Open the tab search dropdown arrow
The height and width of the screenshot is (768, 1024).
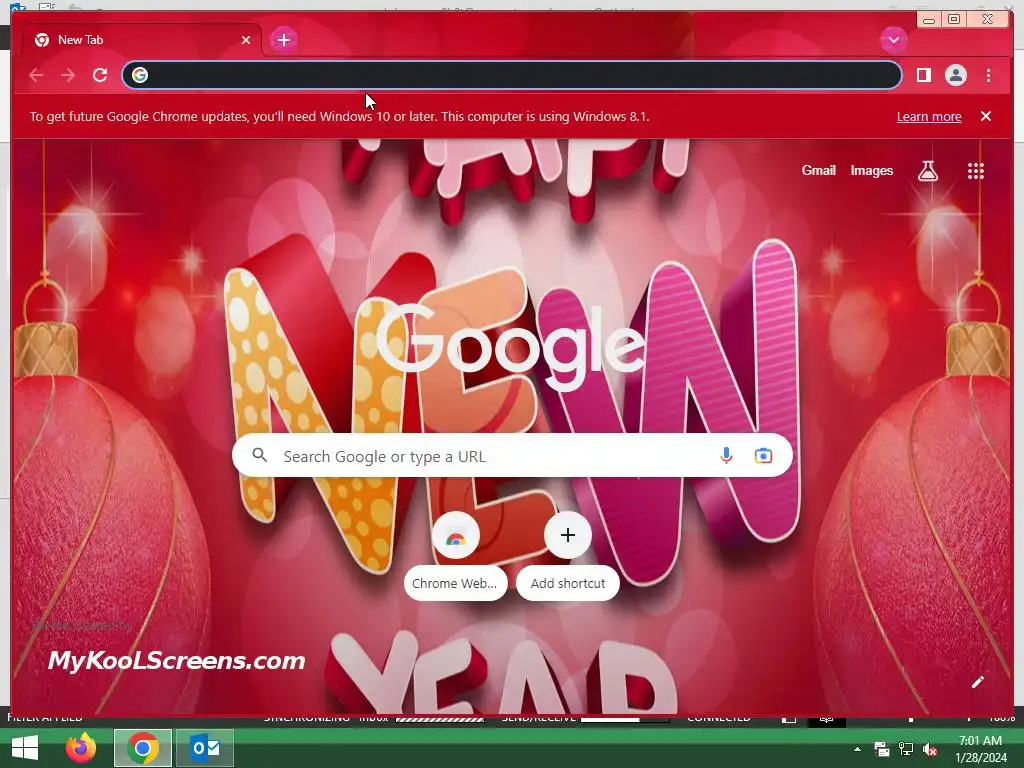tap(893, 40)
